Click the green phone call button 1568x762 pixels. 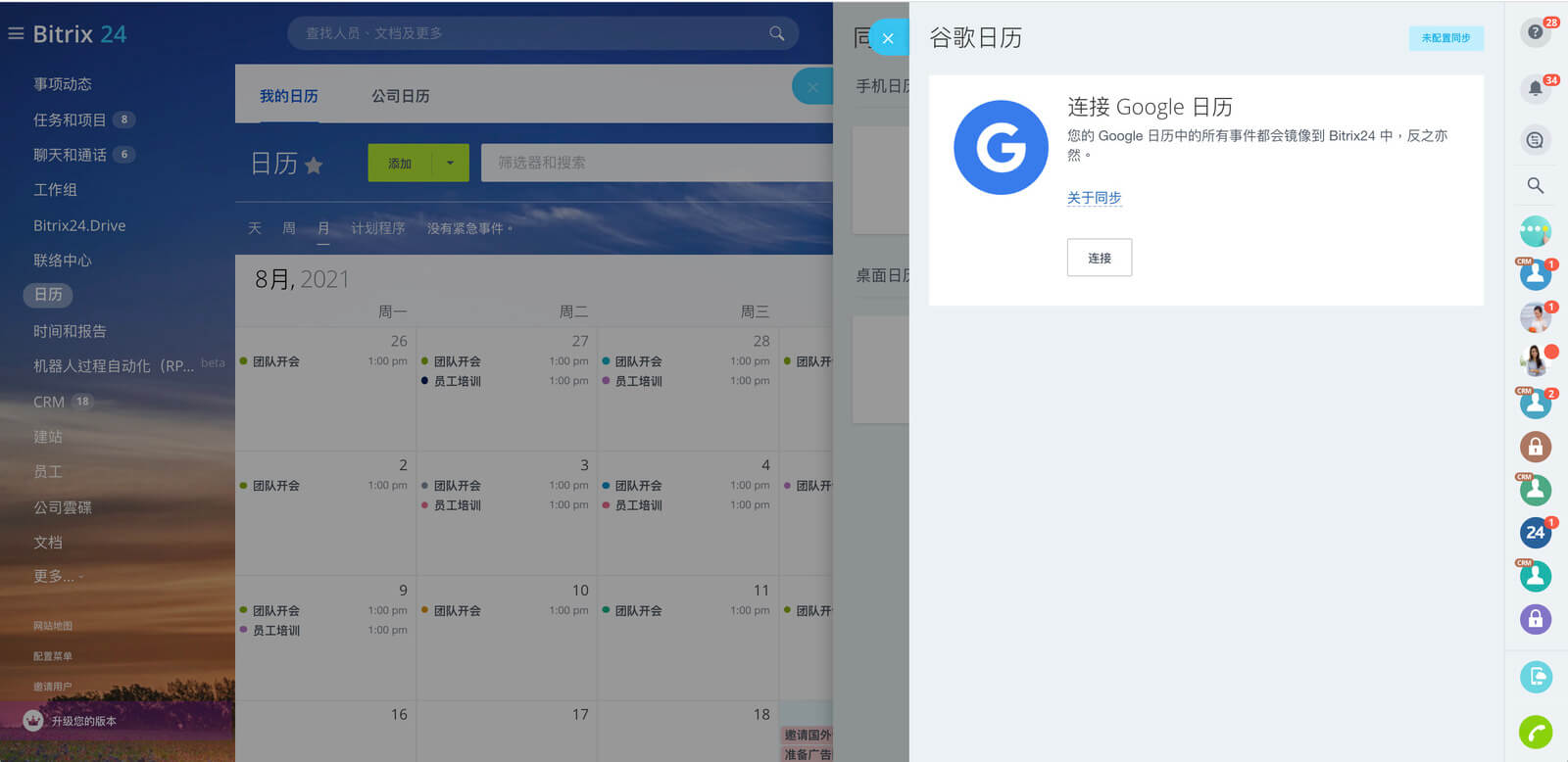tap(1536, 733)
